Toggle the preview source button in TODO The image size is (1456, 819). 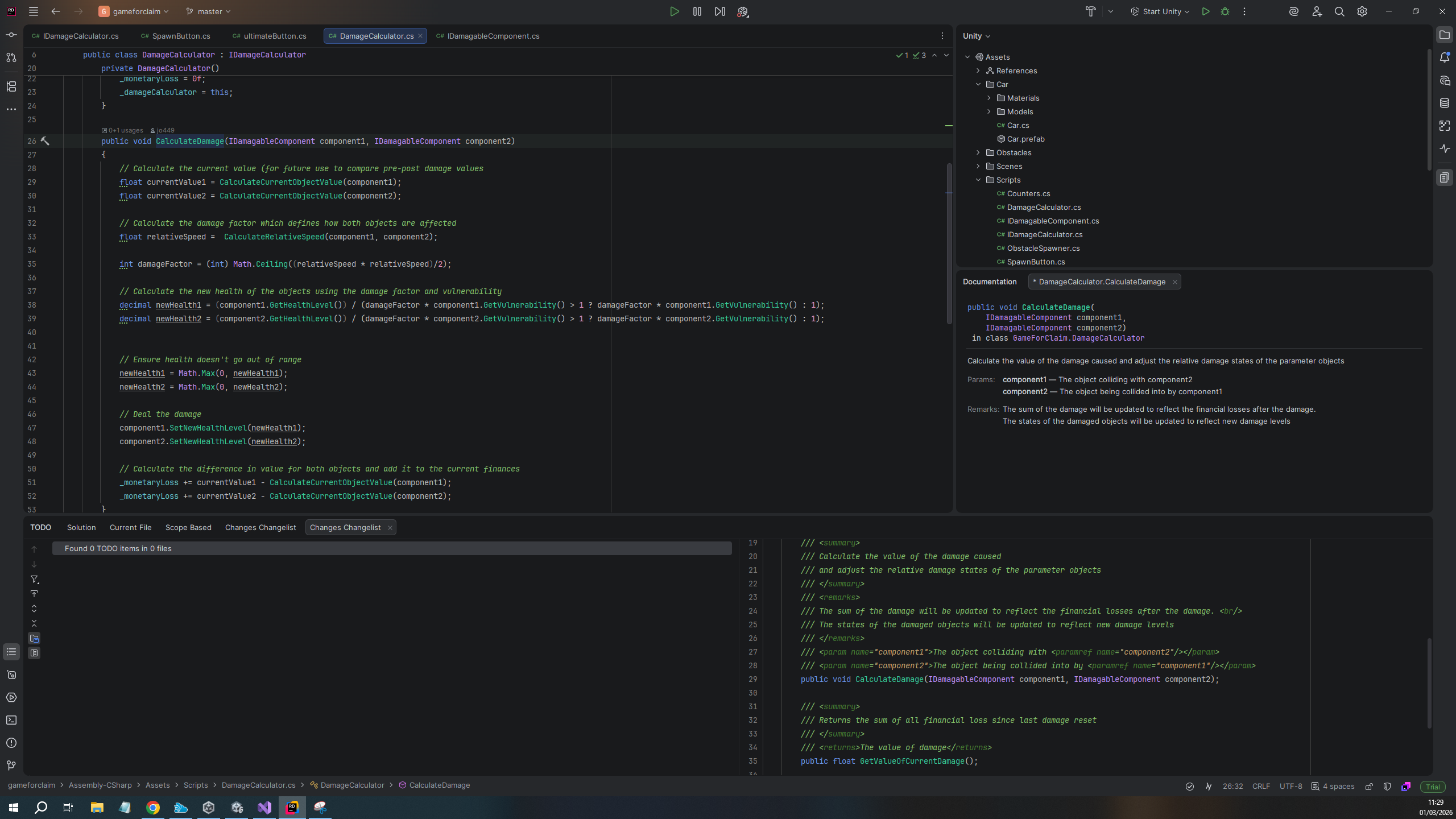point(34,653)
